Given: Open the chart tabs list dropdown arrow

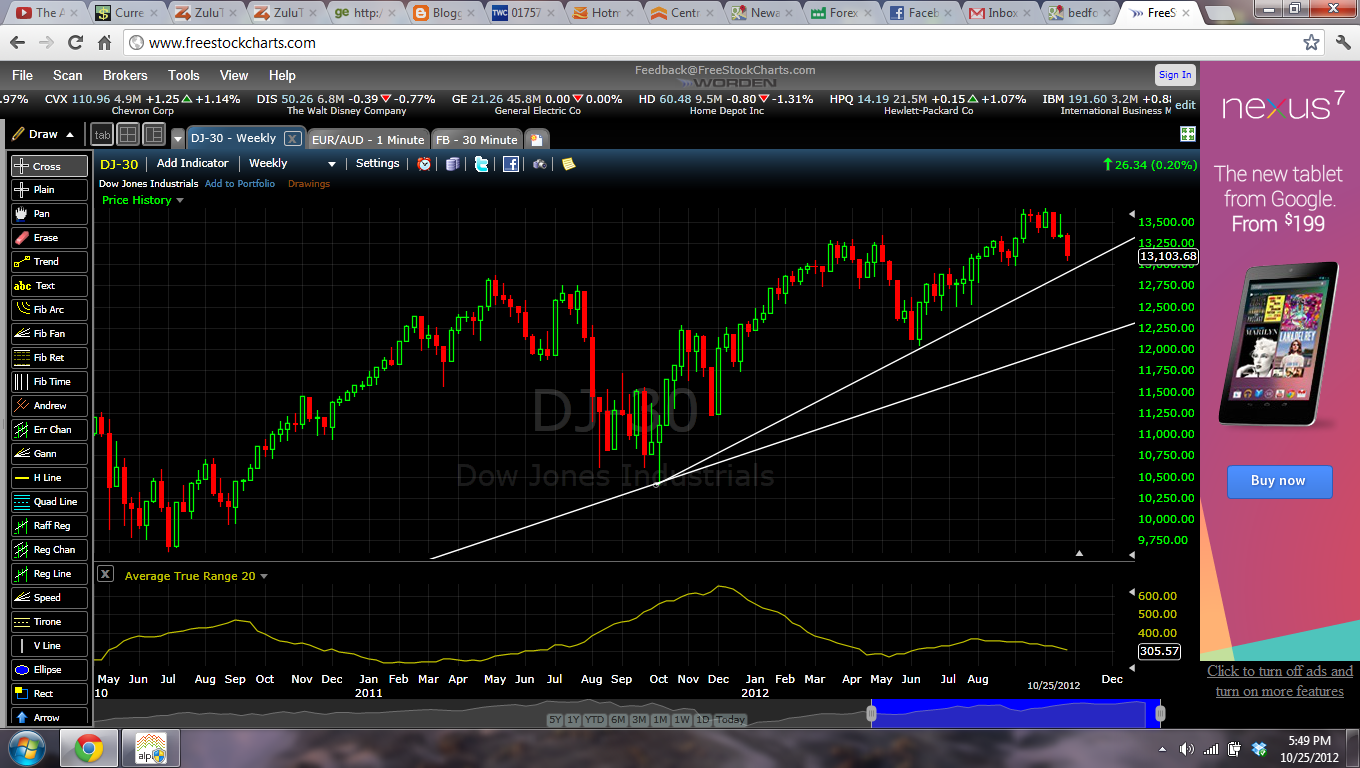Looking at the screenshot, I should click(178, 139).
